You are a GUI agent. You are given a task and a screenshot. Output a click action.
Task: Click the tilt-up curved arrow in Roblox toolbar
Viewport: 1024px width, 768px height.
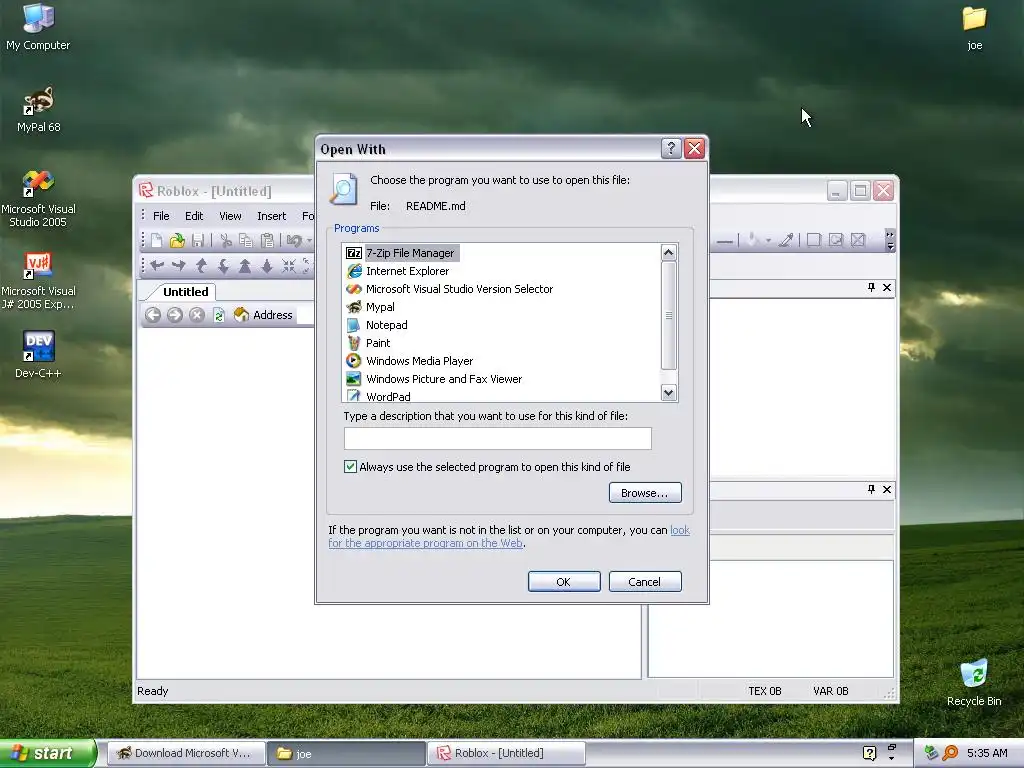pyautogui.click(x=201, y=266)
